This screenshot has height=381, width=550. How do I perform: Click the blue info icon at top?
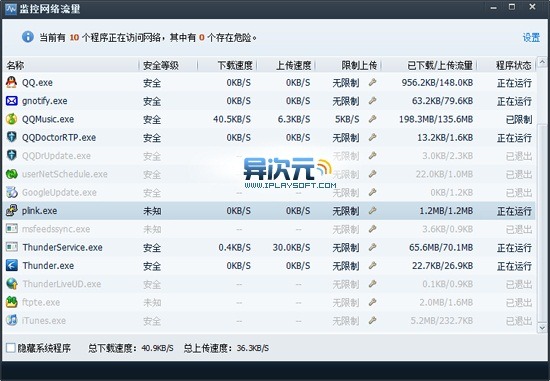point(28,37)
